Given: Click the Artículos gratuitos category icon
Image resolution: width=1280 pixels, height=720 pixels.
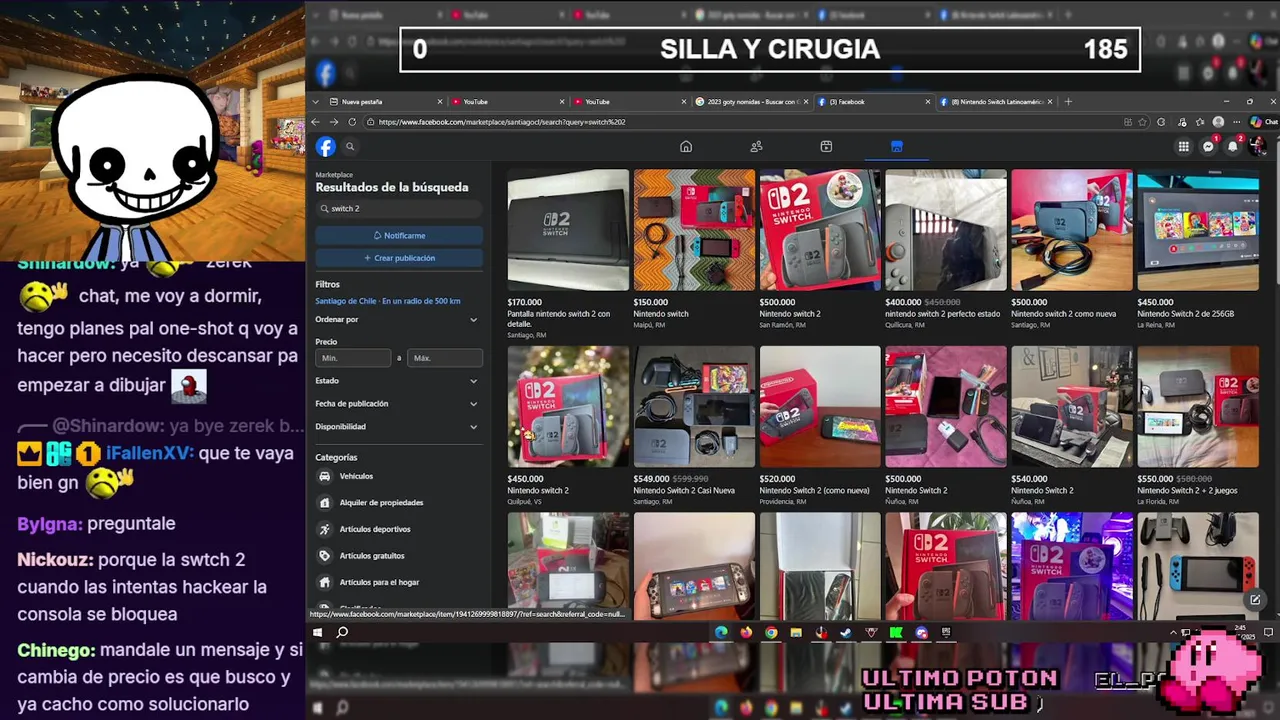Looking at the screenshot, I should tap(325, 556).
